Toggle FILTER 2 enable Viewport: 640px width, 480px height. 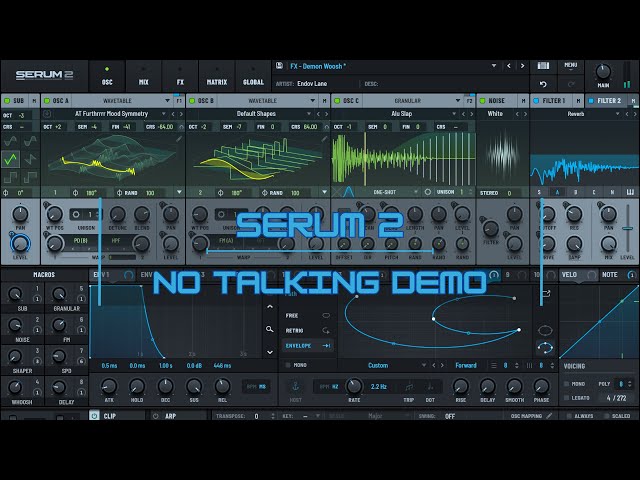[591, 100]
